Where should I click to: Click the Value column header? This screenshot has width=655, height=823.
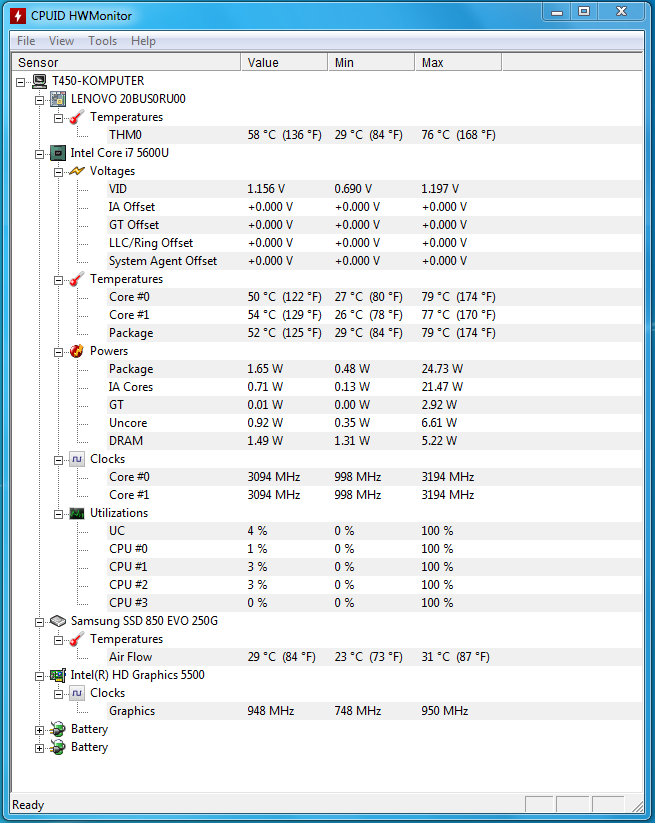(x=284, y=62)
